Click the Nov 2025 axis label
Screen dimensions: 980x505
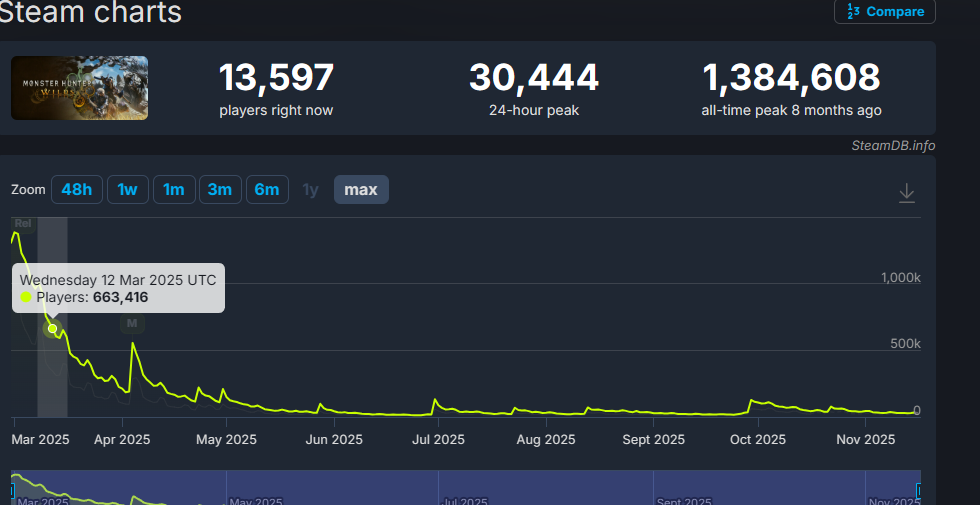pos(865,439)
